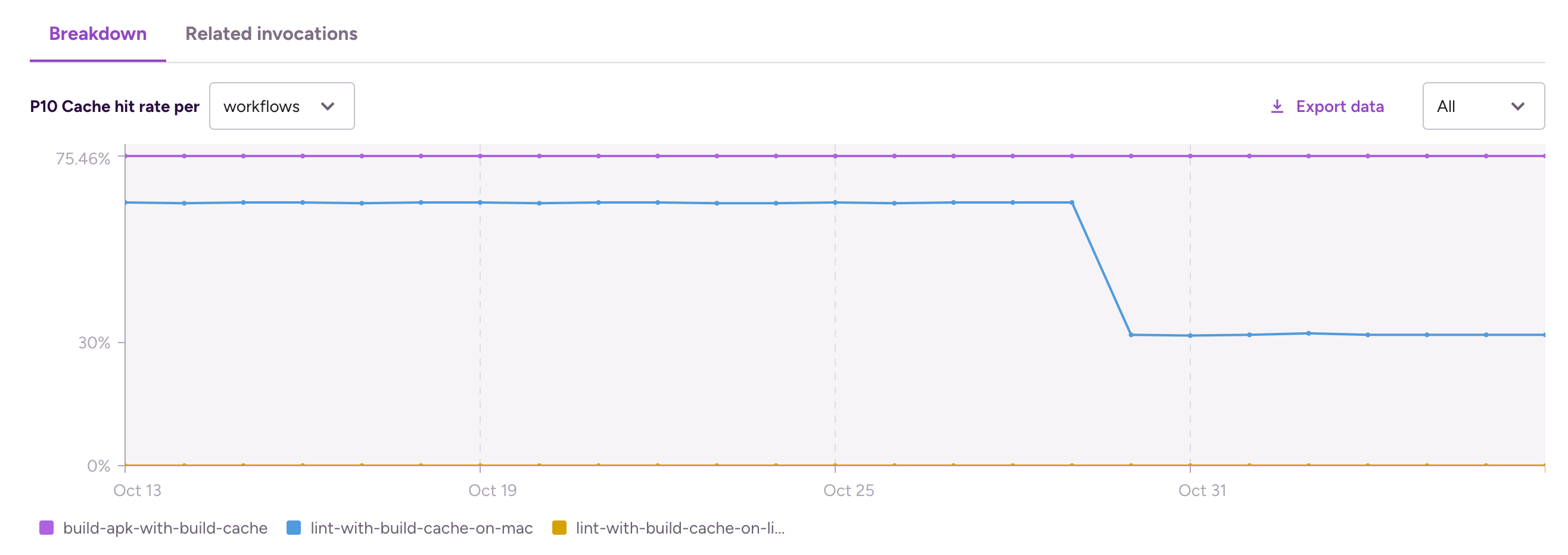
Task: Select the blue lint-with-build-cache-on-mac legend marker
Action: pyautogui.click(x=294, y=528)
